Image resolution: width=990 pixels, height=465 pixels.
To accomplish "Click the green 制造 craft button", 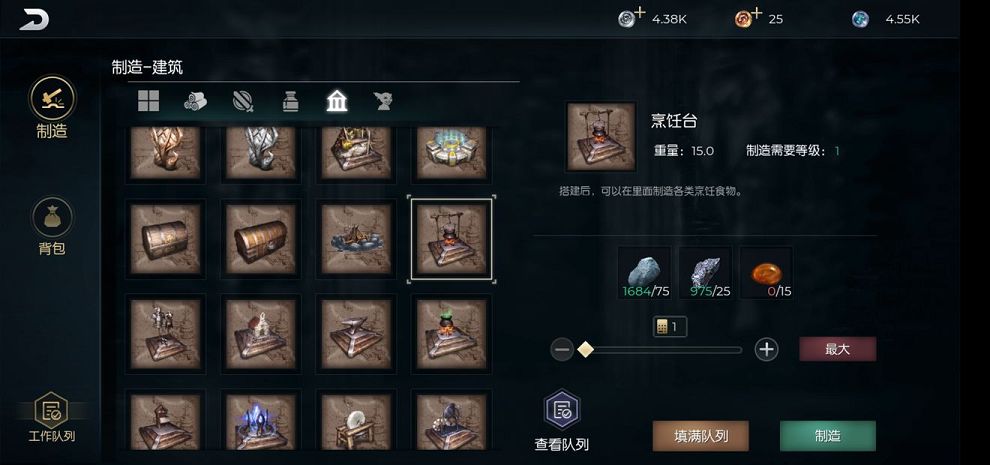I will click(x=828, y=436).
